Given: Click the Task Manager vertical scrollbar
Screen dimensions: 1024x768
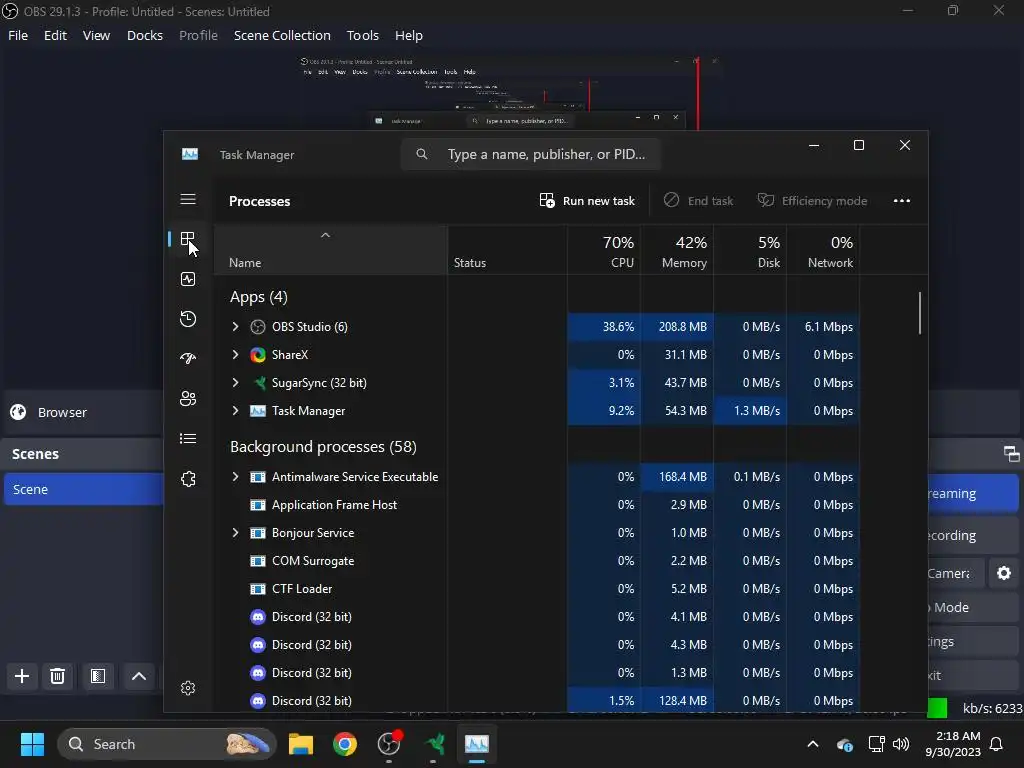Looking at the screenshot, I should tap(920, 313).
